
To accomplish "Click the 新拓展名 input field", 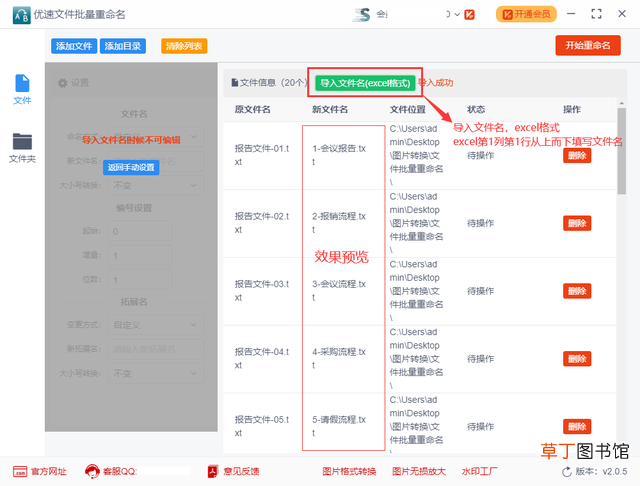I will [156, 349].
